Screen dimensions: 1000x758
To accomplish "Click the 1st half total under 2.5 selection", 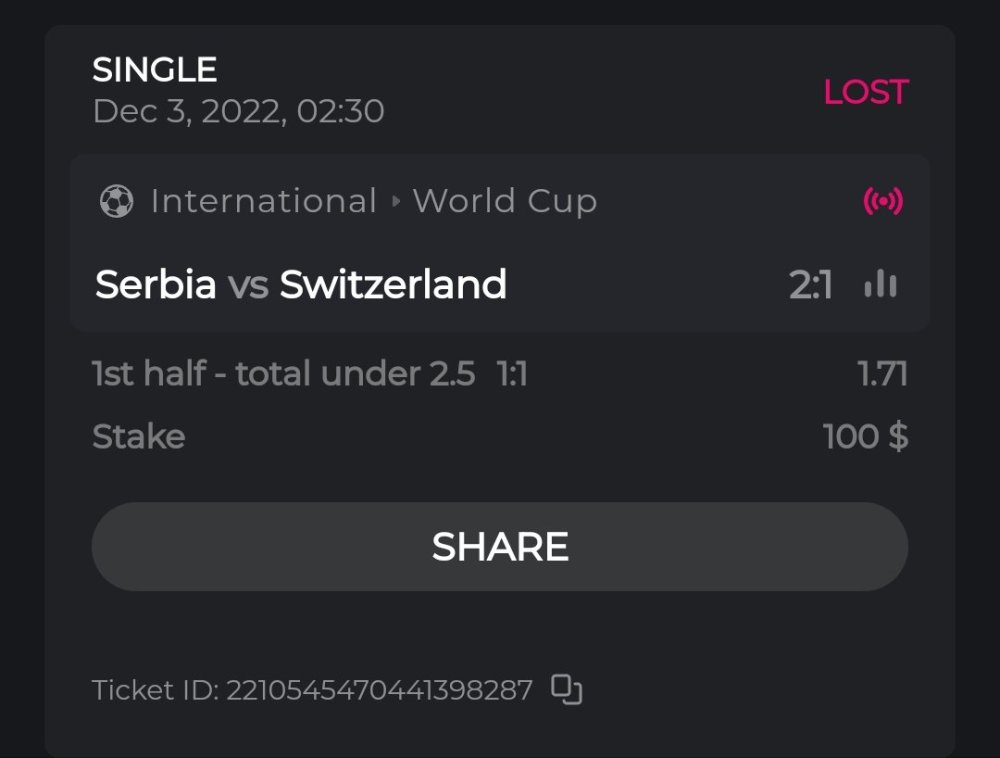I will [284, 374].
